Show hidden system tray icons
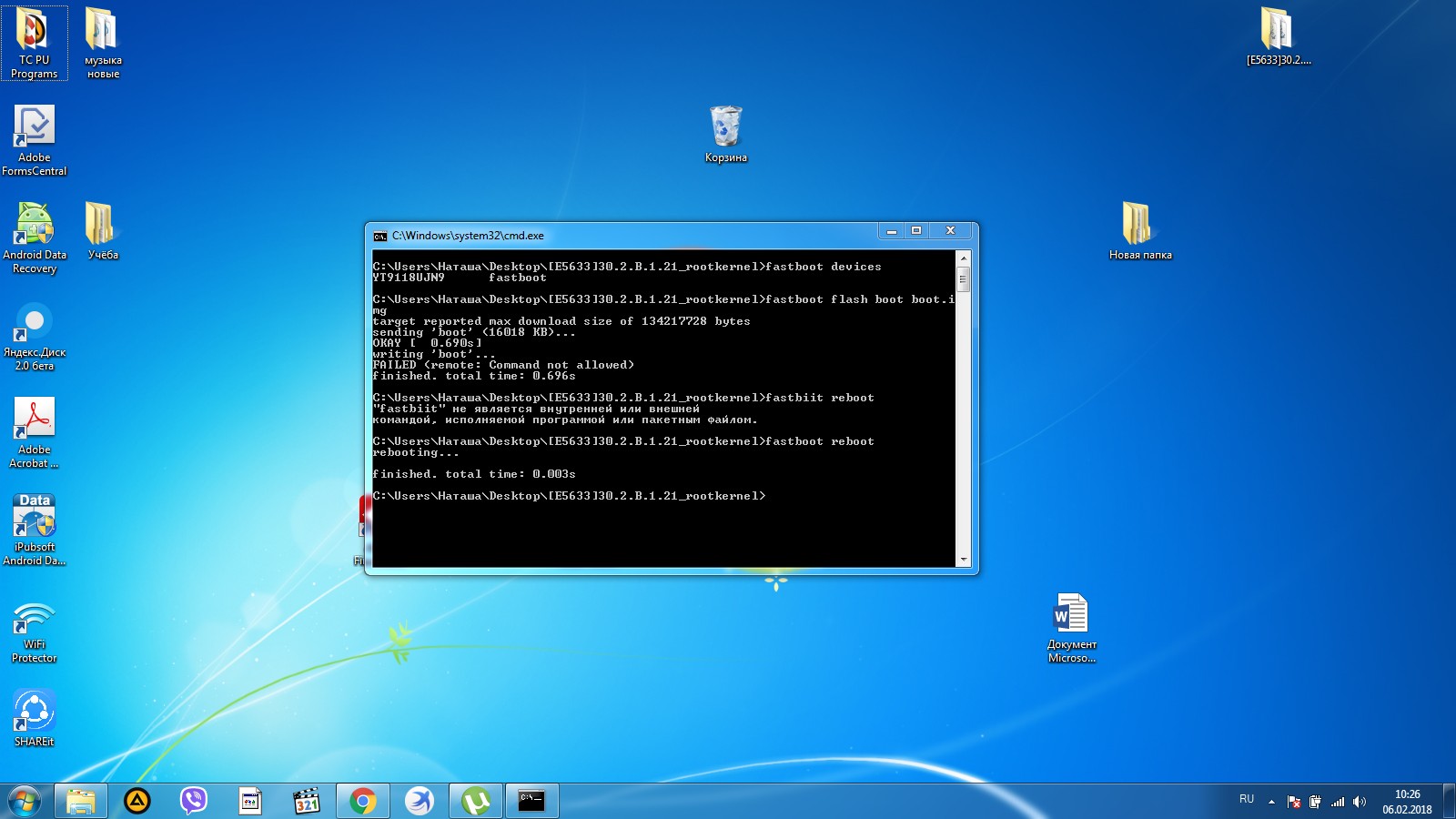 [1271, 802]
